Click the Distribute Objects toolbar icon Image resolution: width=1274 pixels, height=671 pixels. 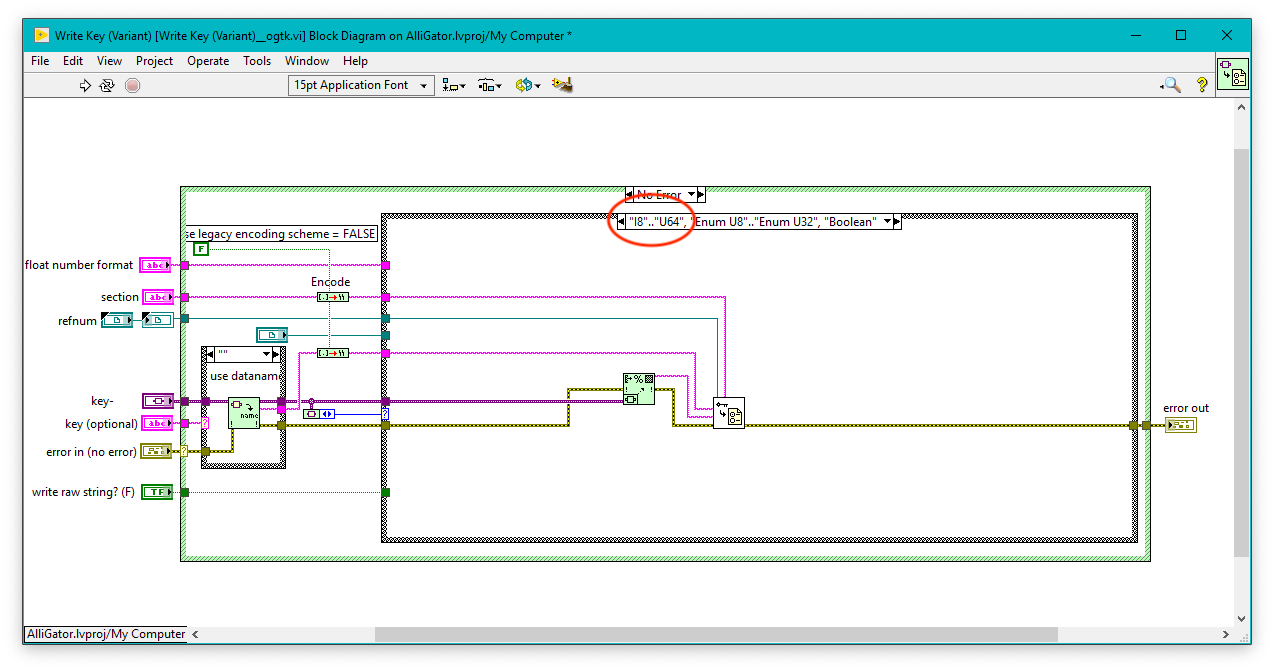(x=488, y=85)
